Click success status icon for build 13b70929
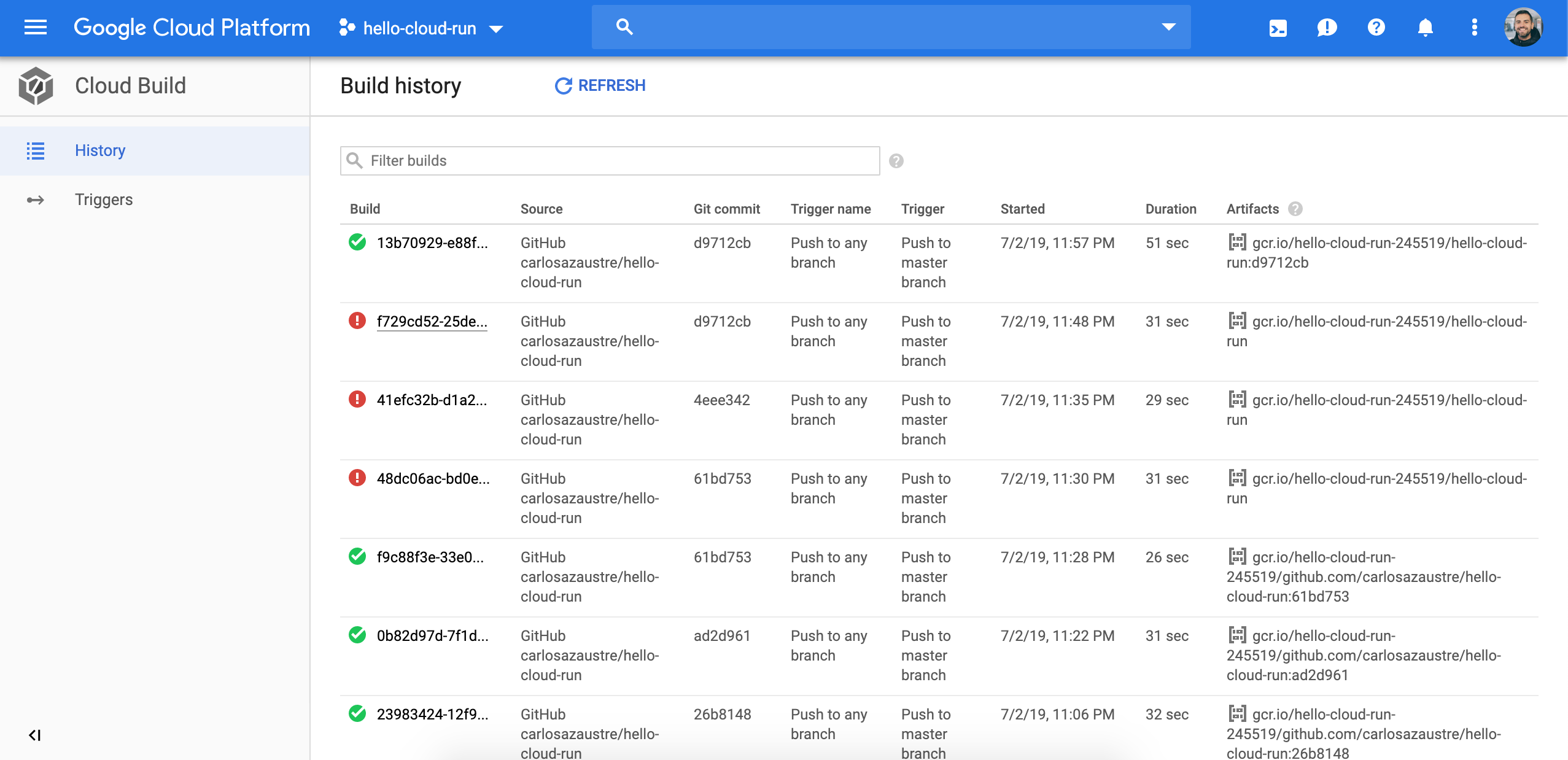This screenshot has width=1568, height=760. 357,242
